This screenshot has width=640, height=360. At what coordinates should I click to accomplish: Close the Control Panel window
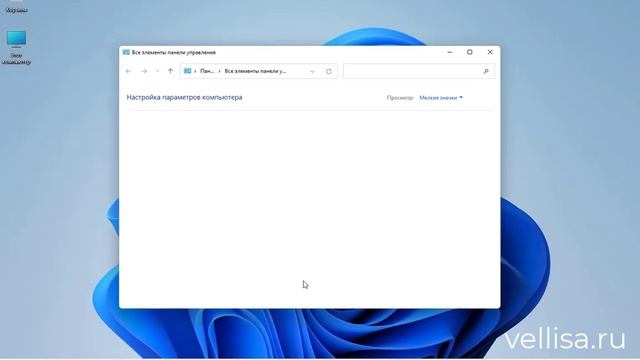click(x=490, y=52)
